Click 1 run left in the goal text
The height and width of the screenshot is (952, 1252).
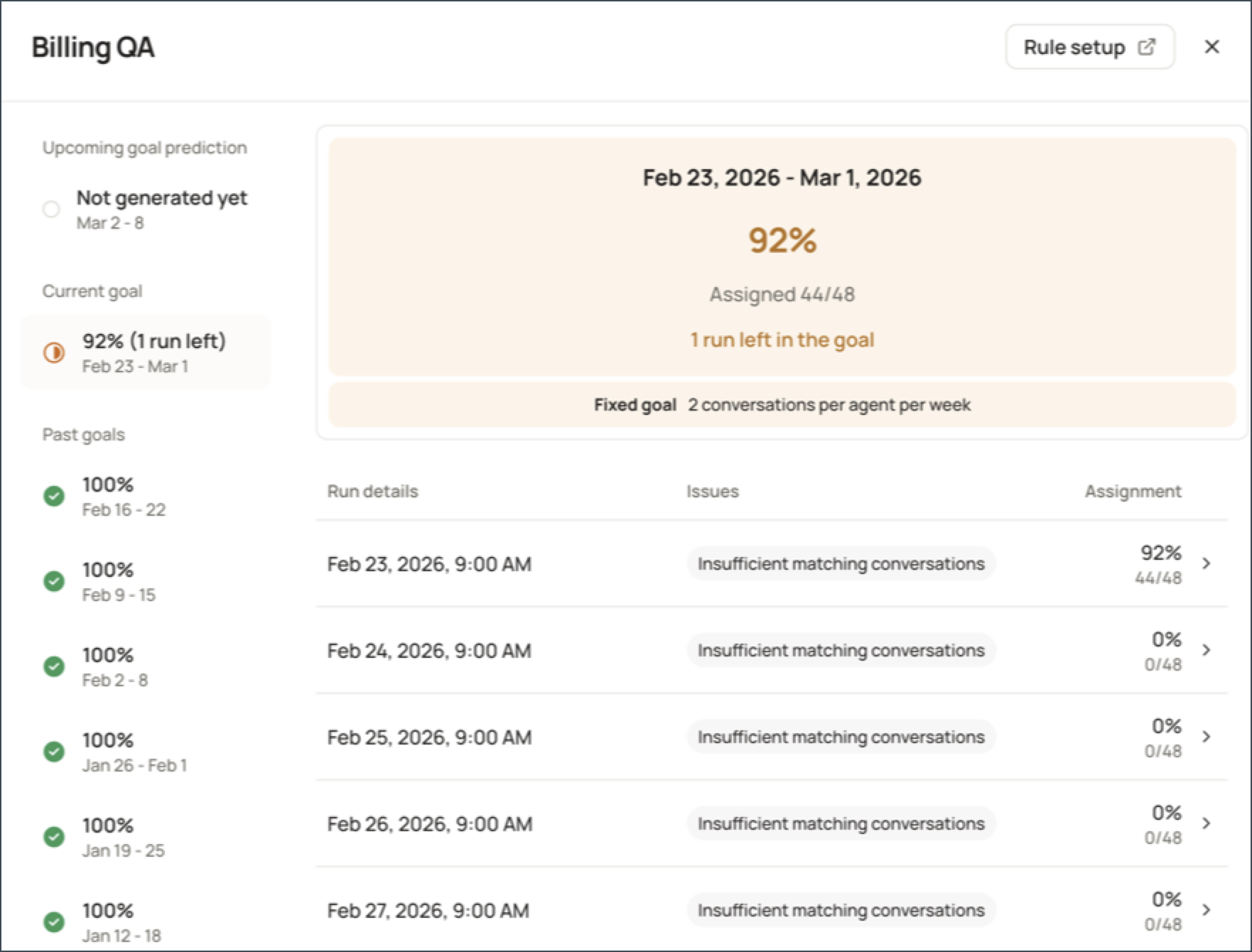782,340
